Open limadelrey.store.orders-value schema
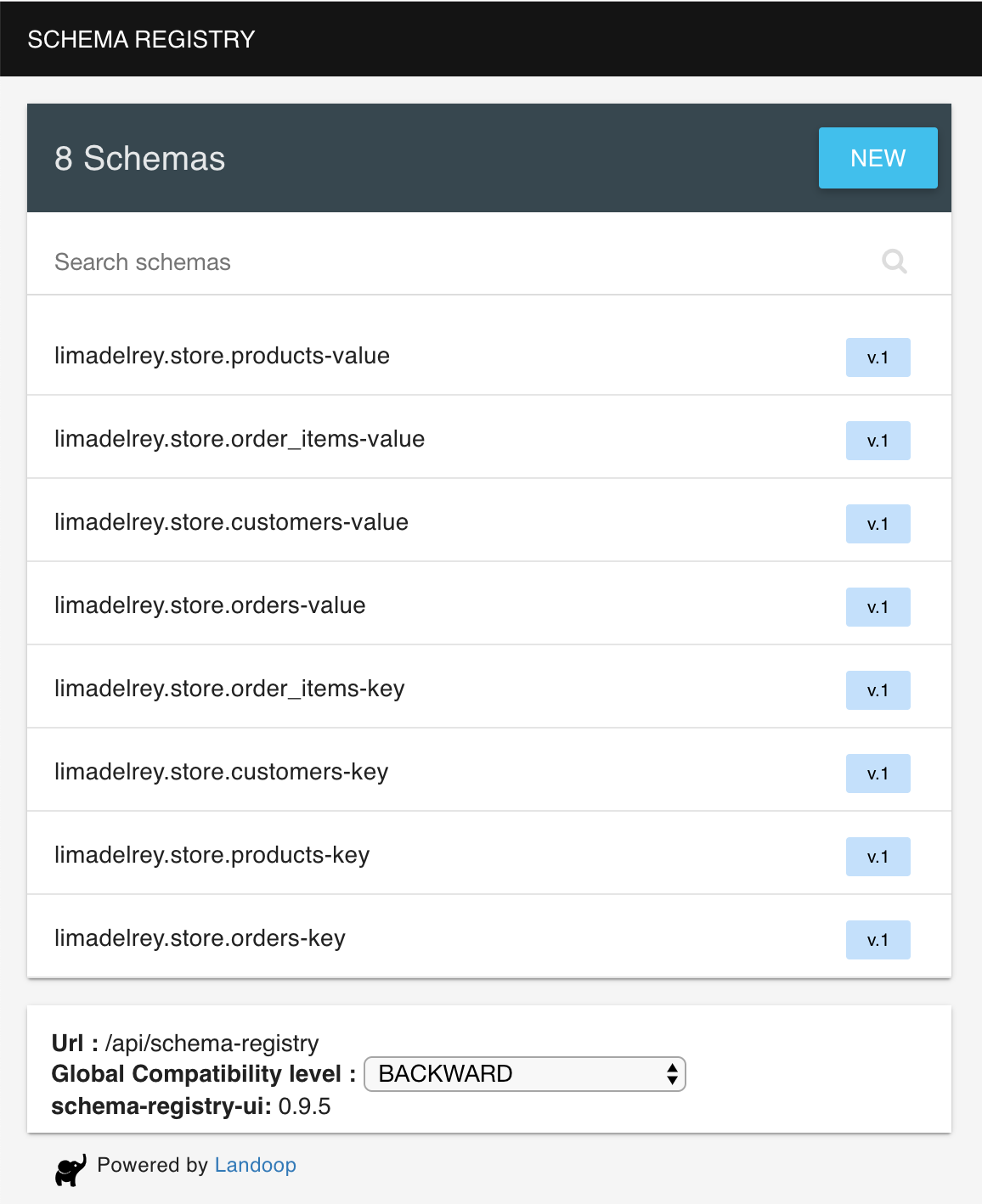The image size is (982, 1204). pos(489,604)
